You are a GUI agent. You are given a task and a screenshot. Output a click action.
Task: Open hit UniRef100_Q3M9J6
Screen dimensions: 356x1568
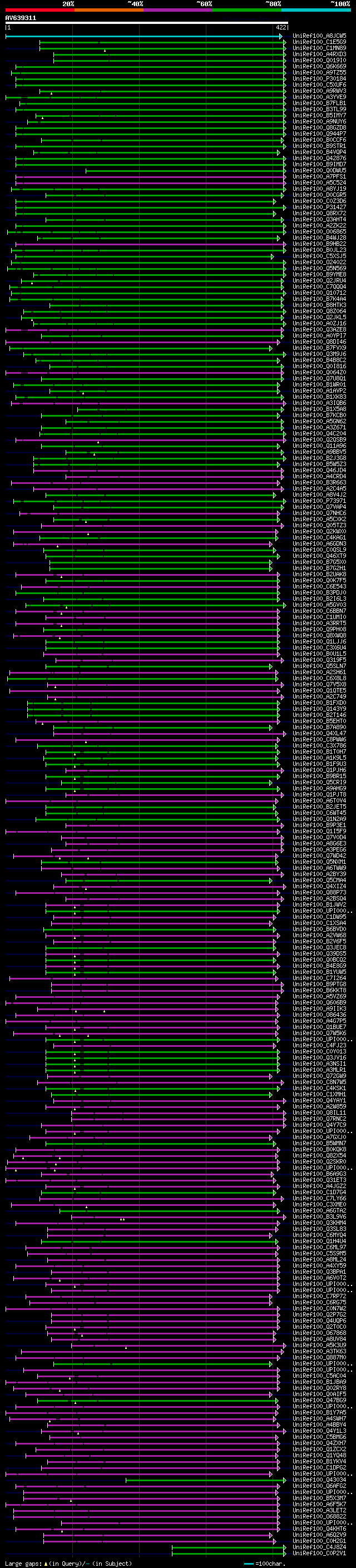click(319, 354)
